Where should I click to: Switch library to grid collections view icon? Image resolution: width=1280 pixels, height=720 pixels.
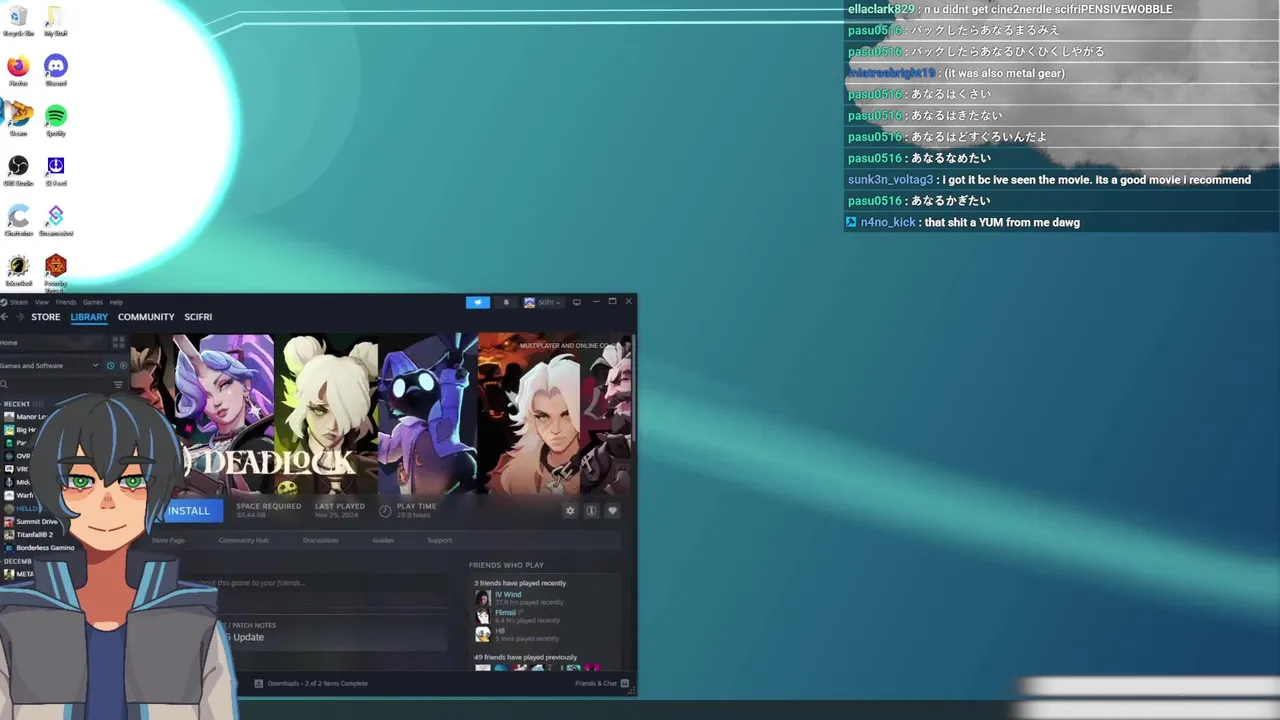pos(118,342)
